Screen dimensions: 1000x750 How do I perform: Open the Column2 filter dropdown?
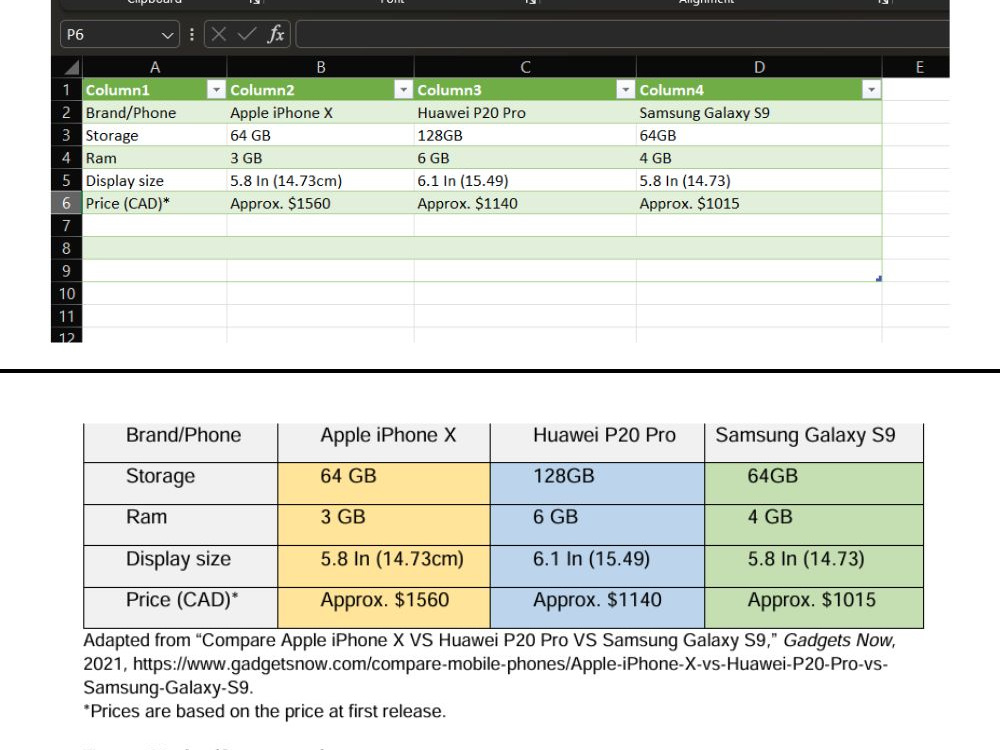(403, 90)
